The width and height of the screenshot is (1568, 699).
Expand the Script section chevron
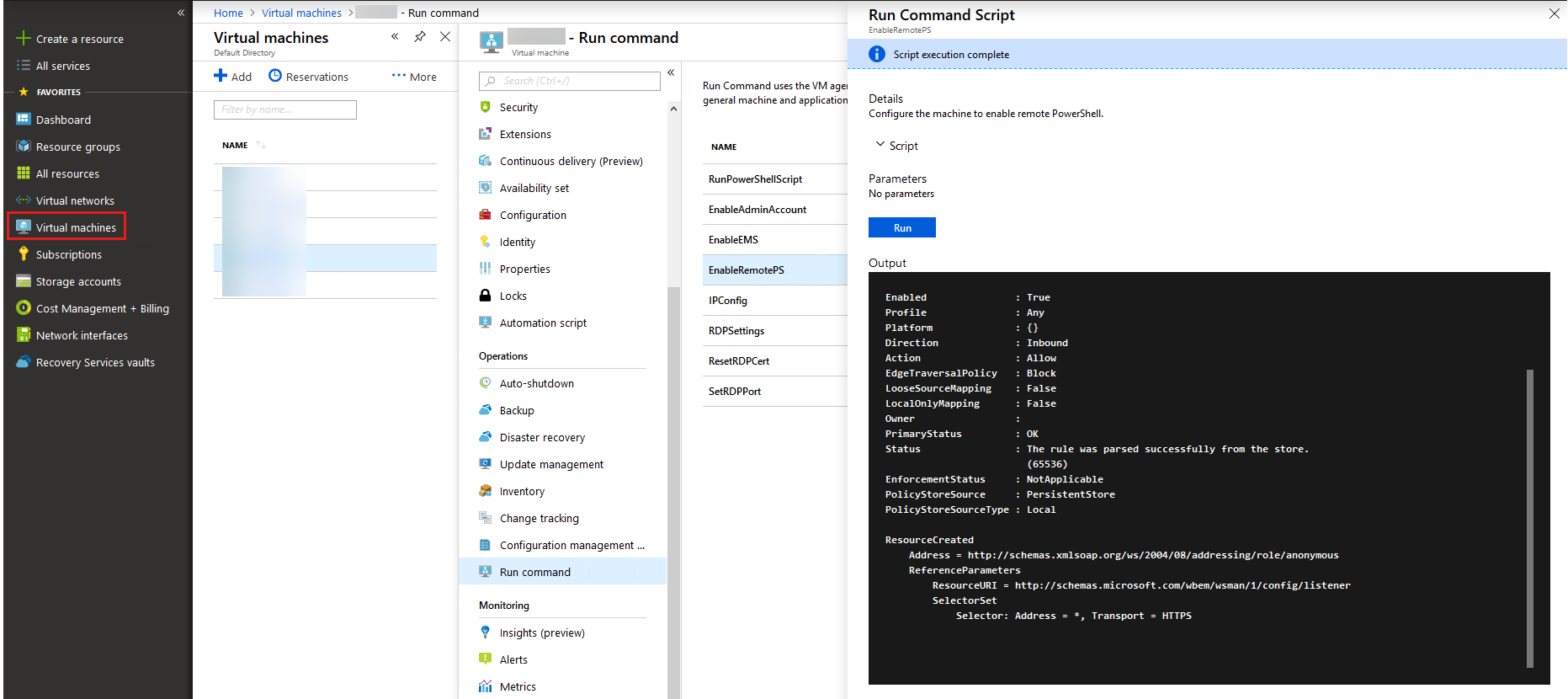(880, 145)
